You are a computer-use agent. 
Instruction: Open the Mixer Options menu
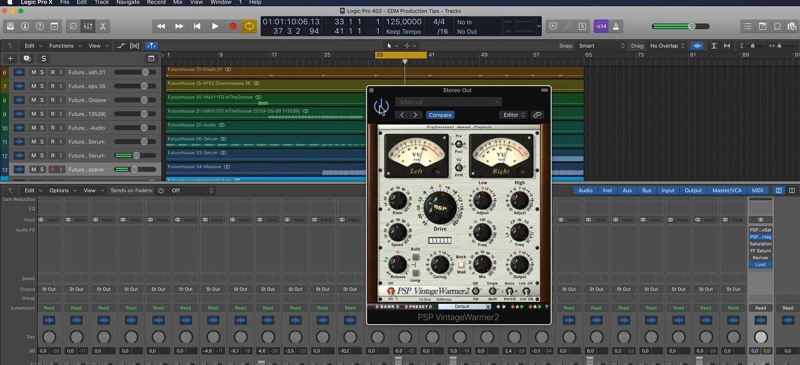click(x=62, y=190)
